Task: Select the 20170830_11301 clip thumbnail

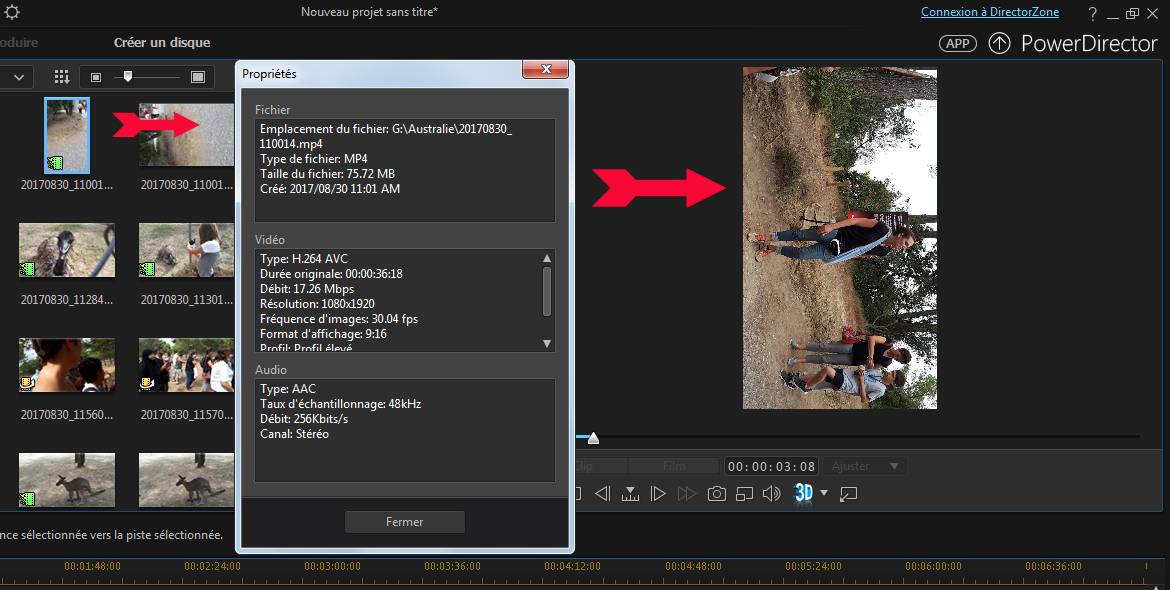Action: [x=186, y=250]
